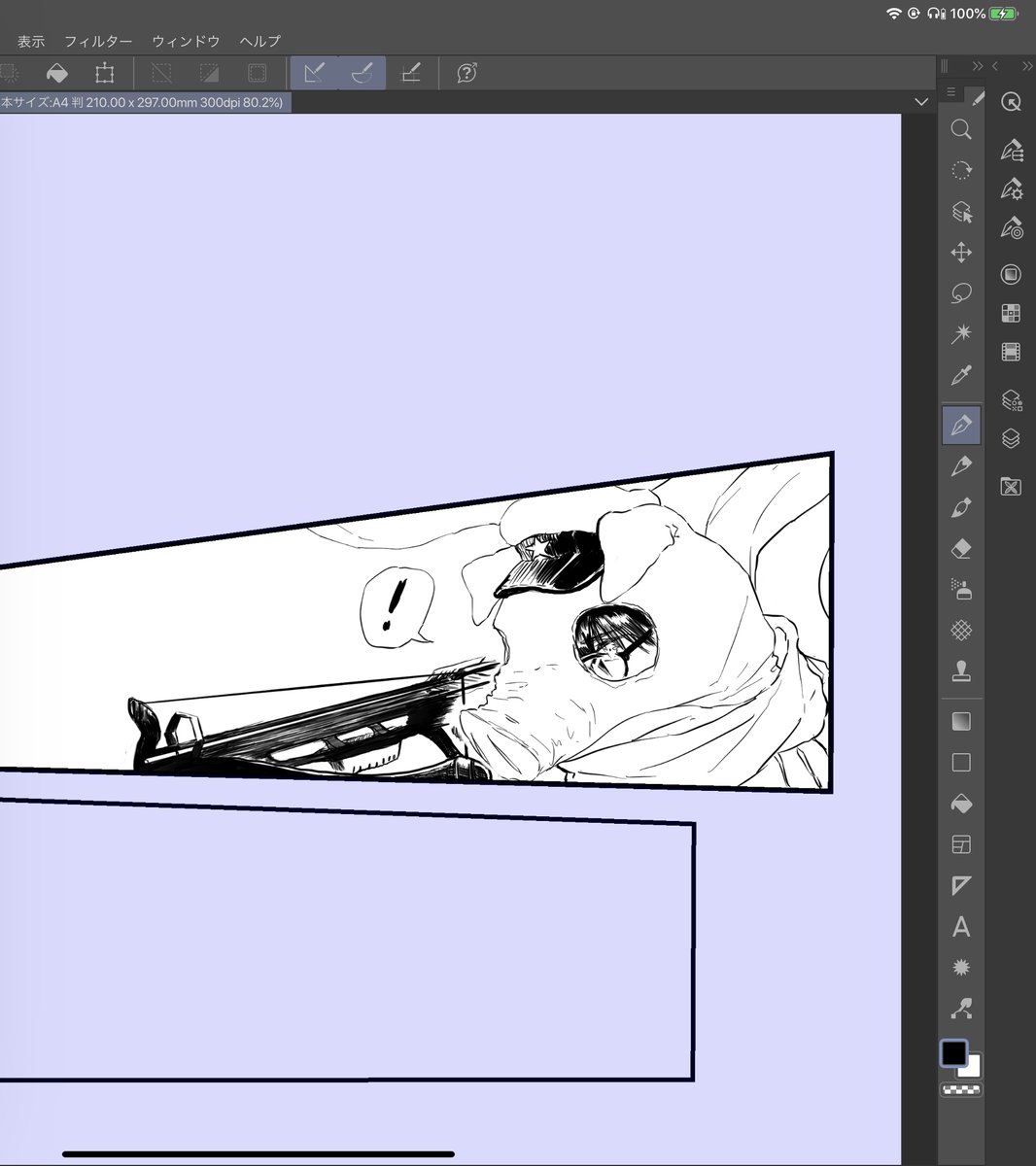
Task: Toggle Snap to Ruler
Action: click(x=314, y=73)
